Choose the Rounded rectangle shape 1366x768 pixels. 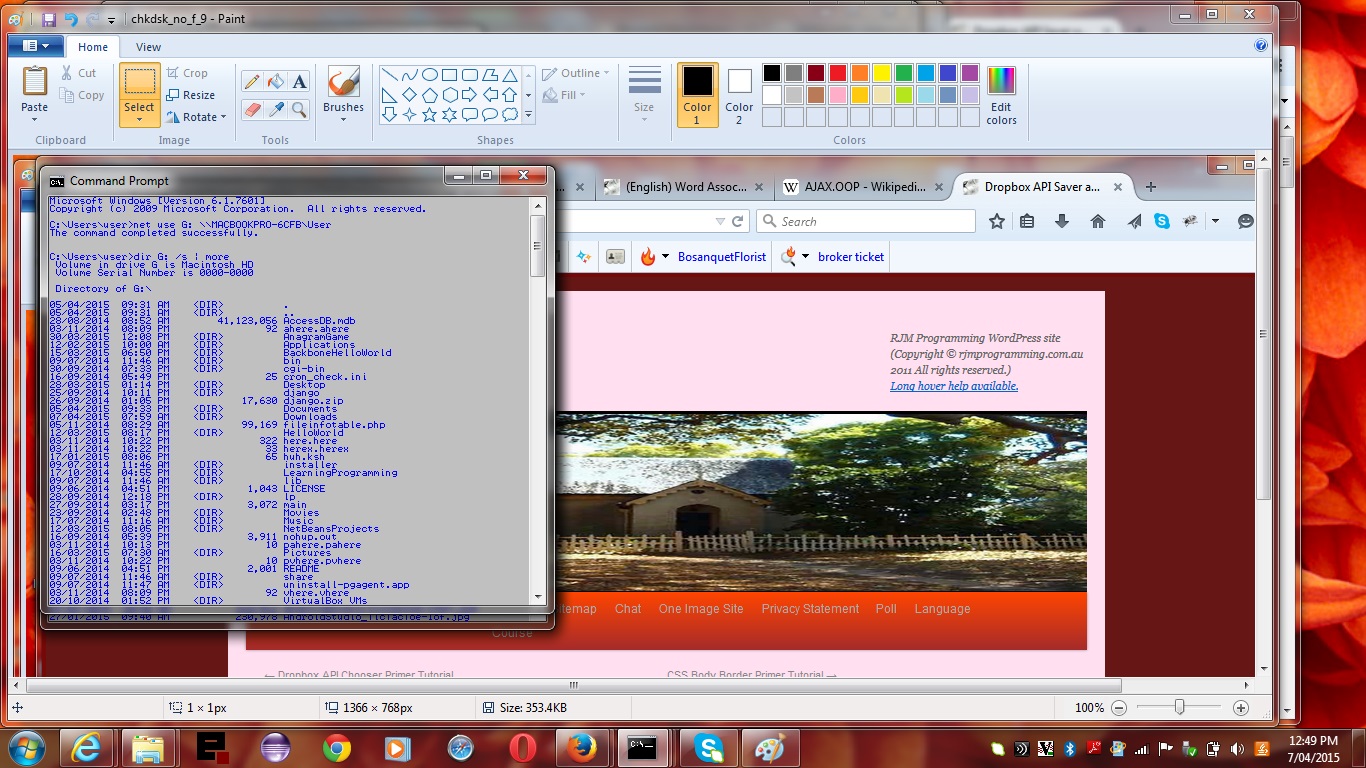(x=469, y=75)
